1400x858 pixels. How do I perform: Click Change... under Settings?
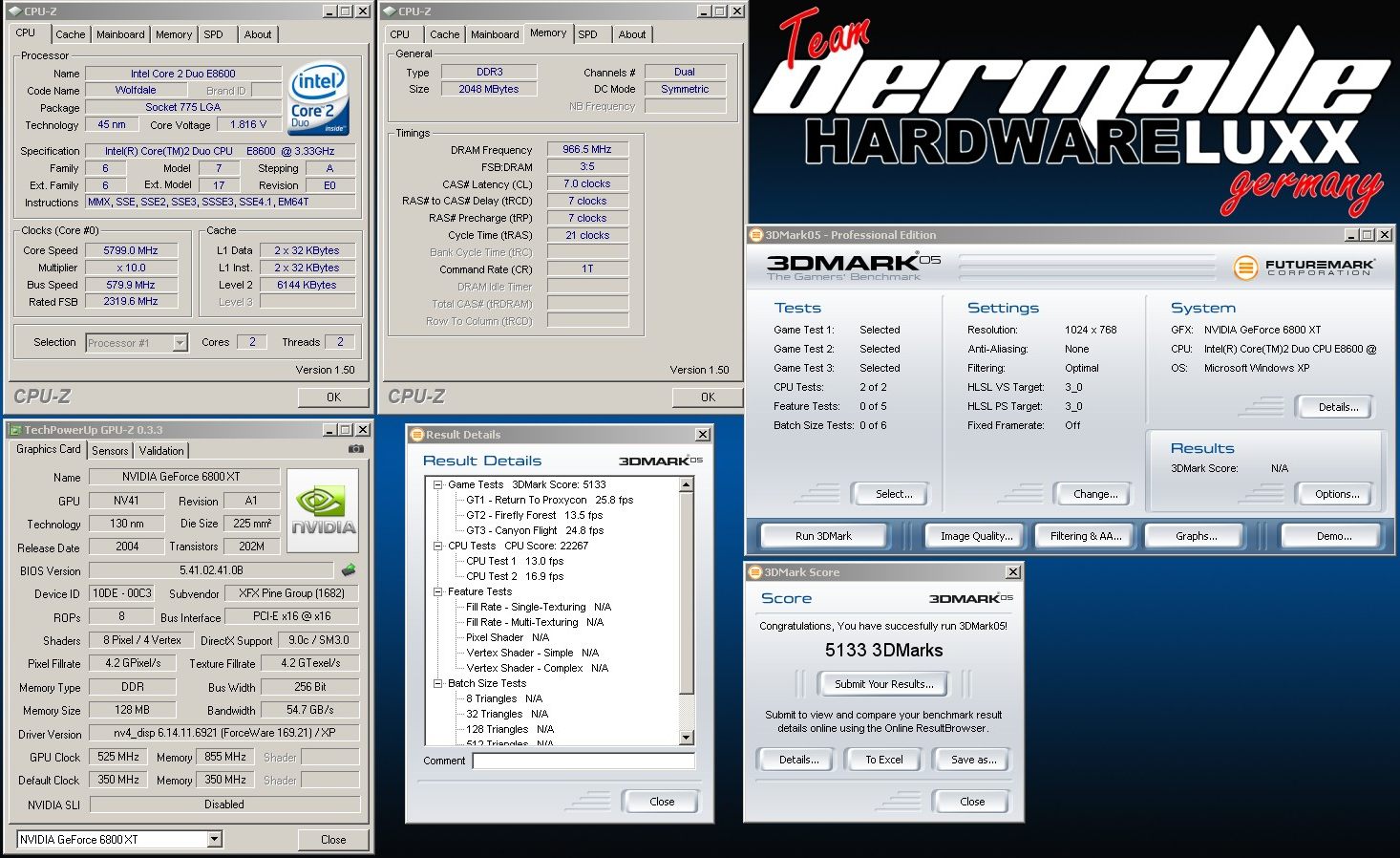point(1095,494)
